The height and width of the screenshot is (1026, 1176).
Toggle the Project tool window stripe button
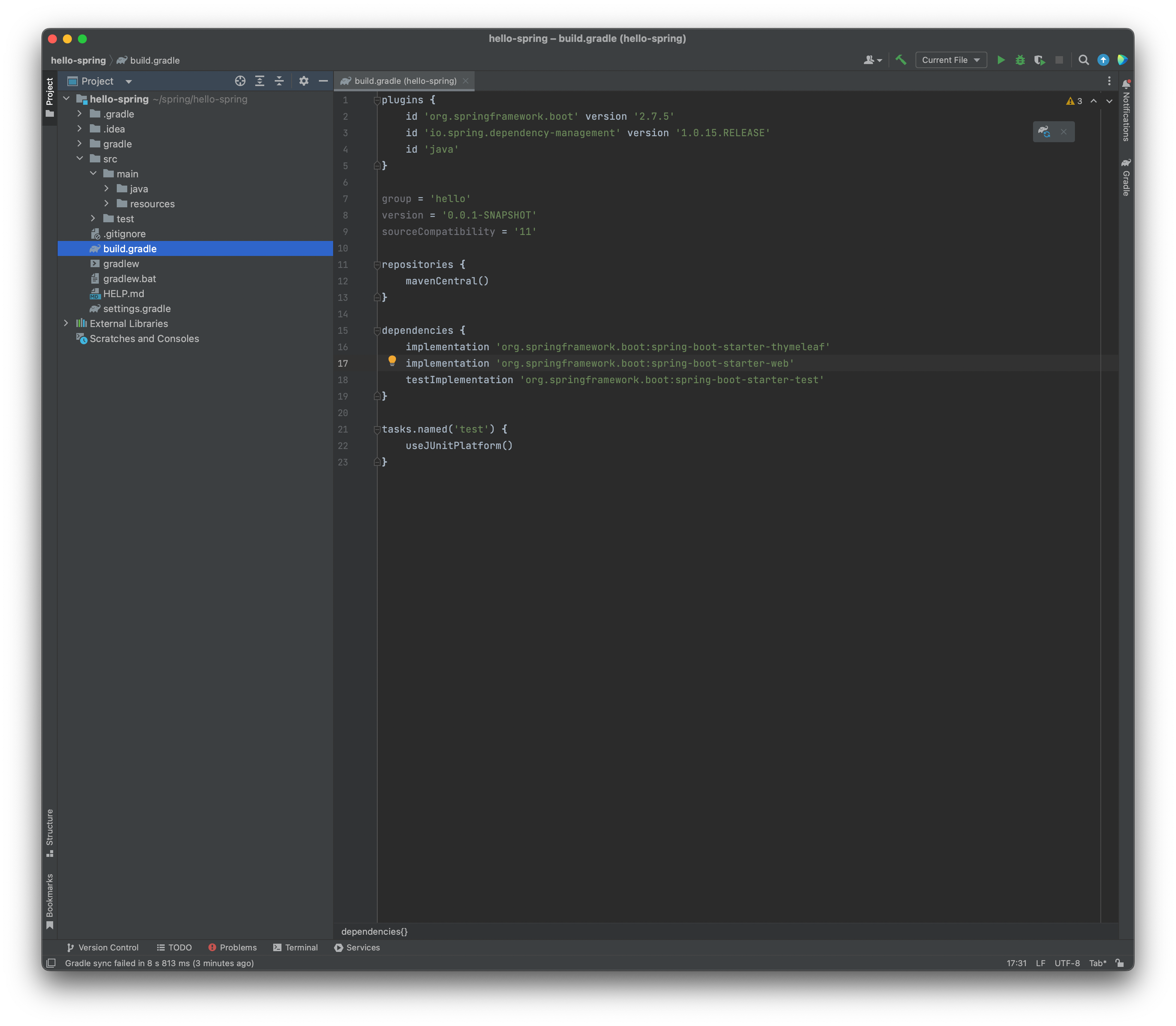tap(50, 97)
